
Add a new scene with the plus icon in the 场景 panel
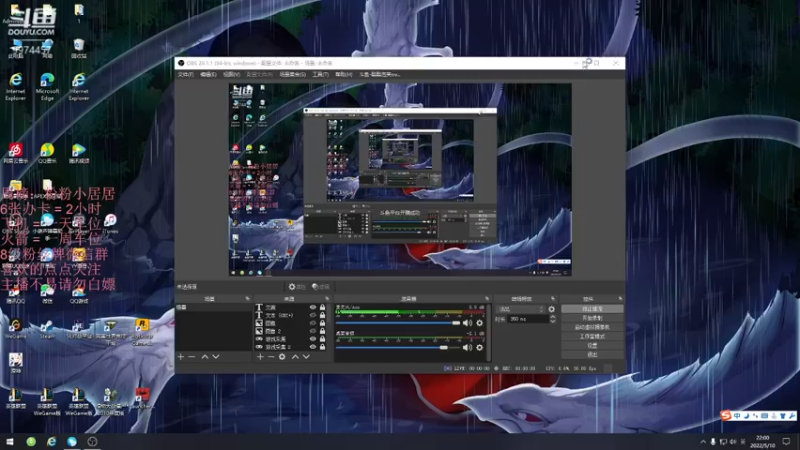pyautogui.click(x=181, y=357)
